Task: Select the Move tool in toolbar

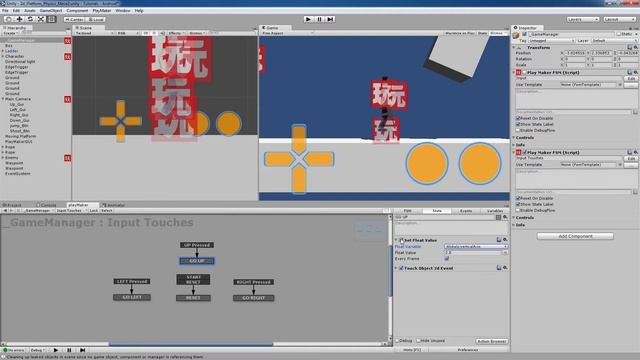Action: click(19, 19)
